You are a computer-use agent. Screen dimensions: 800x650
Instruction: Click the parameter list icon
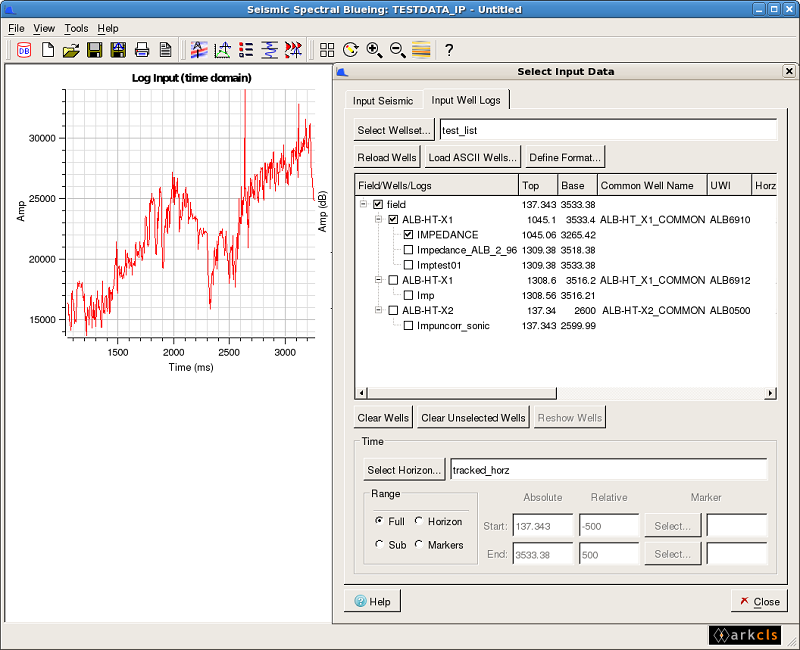246,50
